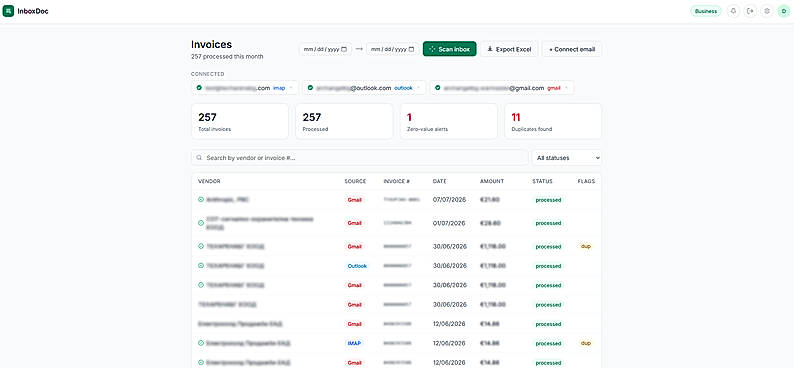Open the Processed stat card
794x368 pixels.
click(x=344, y=121)
